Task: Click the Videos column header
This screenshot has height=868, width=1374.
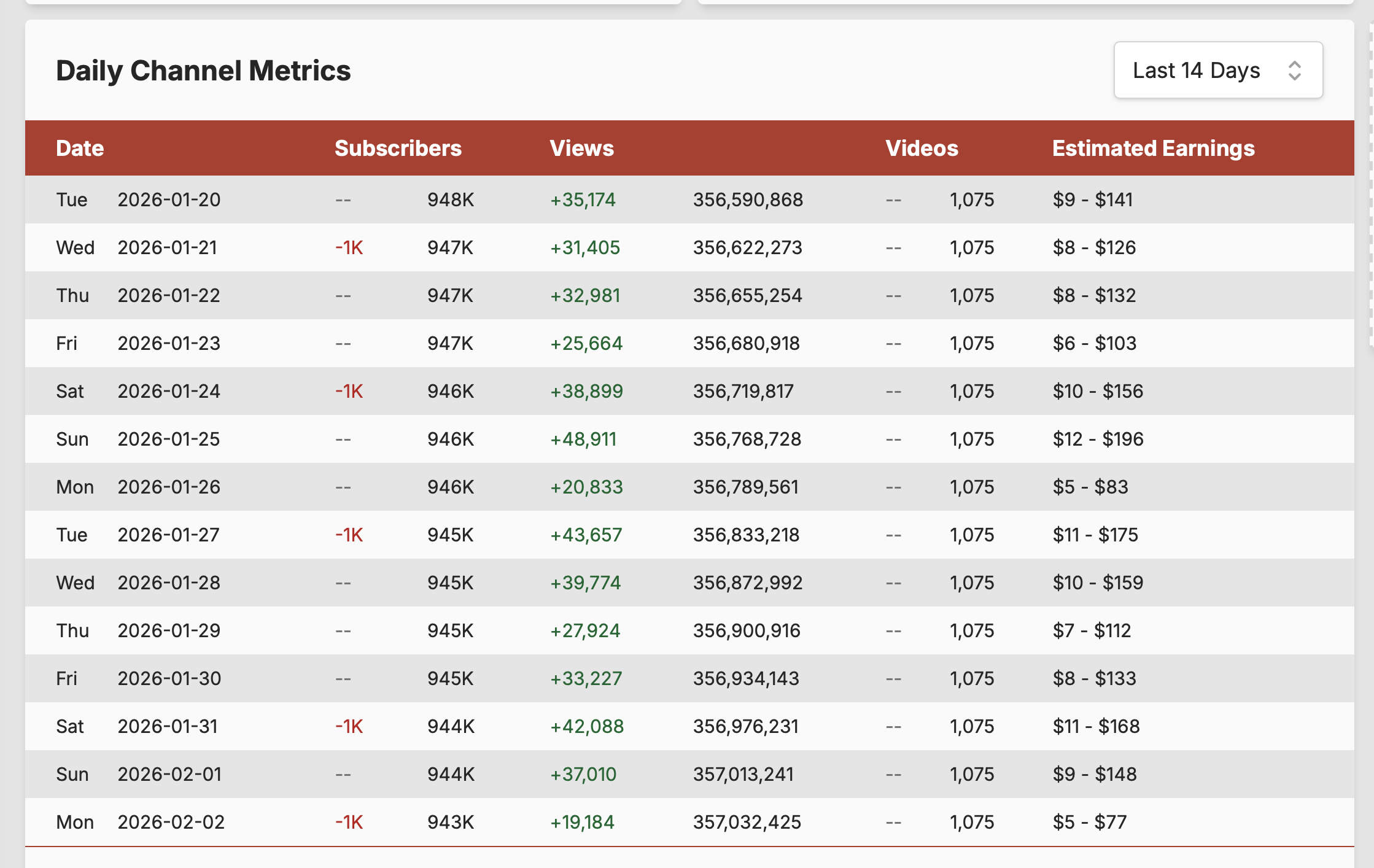Action: pos(922,149)
